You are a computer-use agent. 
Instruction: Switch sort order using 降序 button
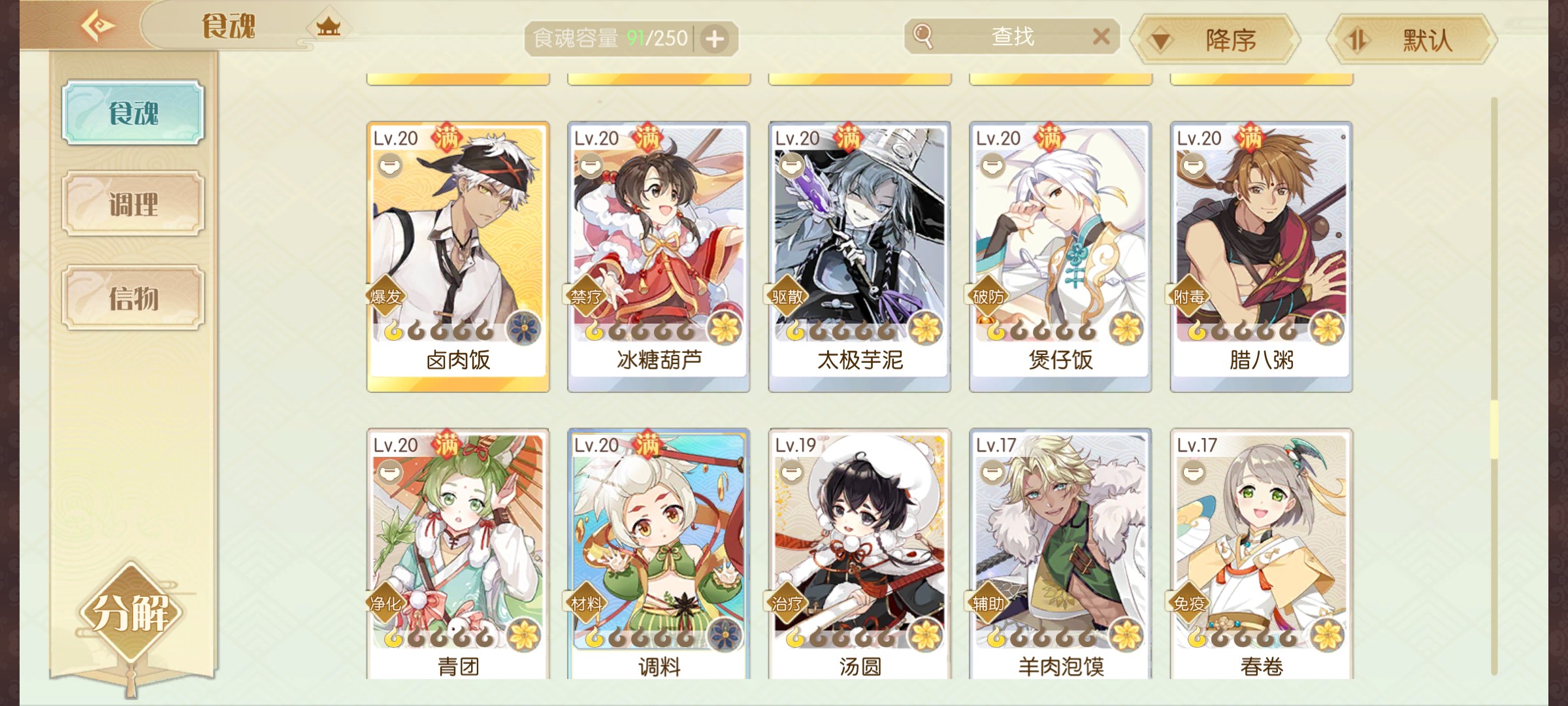coord(1215,41)
